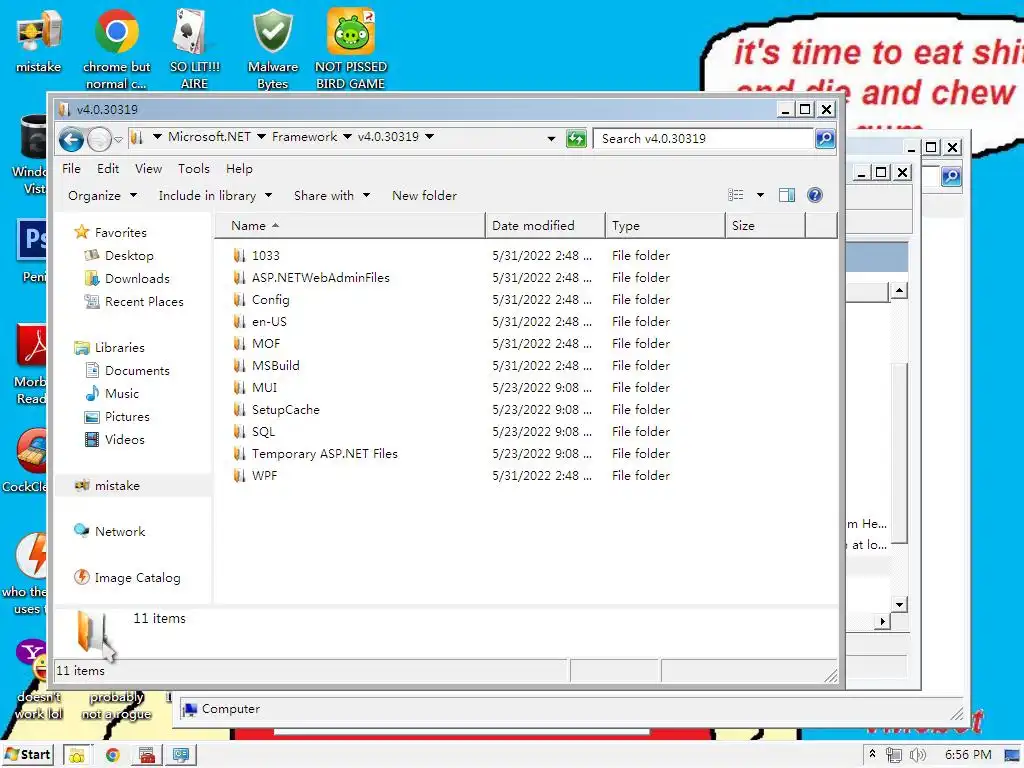
Task: Open the Tools menu
Action: pos(193,168)
